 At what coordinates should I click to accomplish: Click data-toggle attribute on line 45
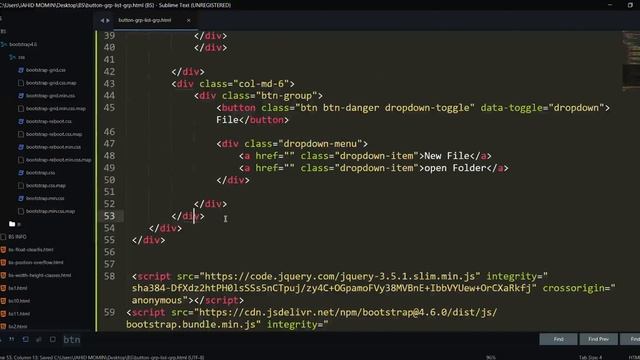[x=511, y=108]
